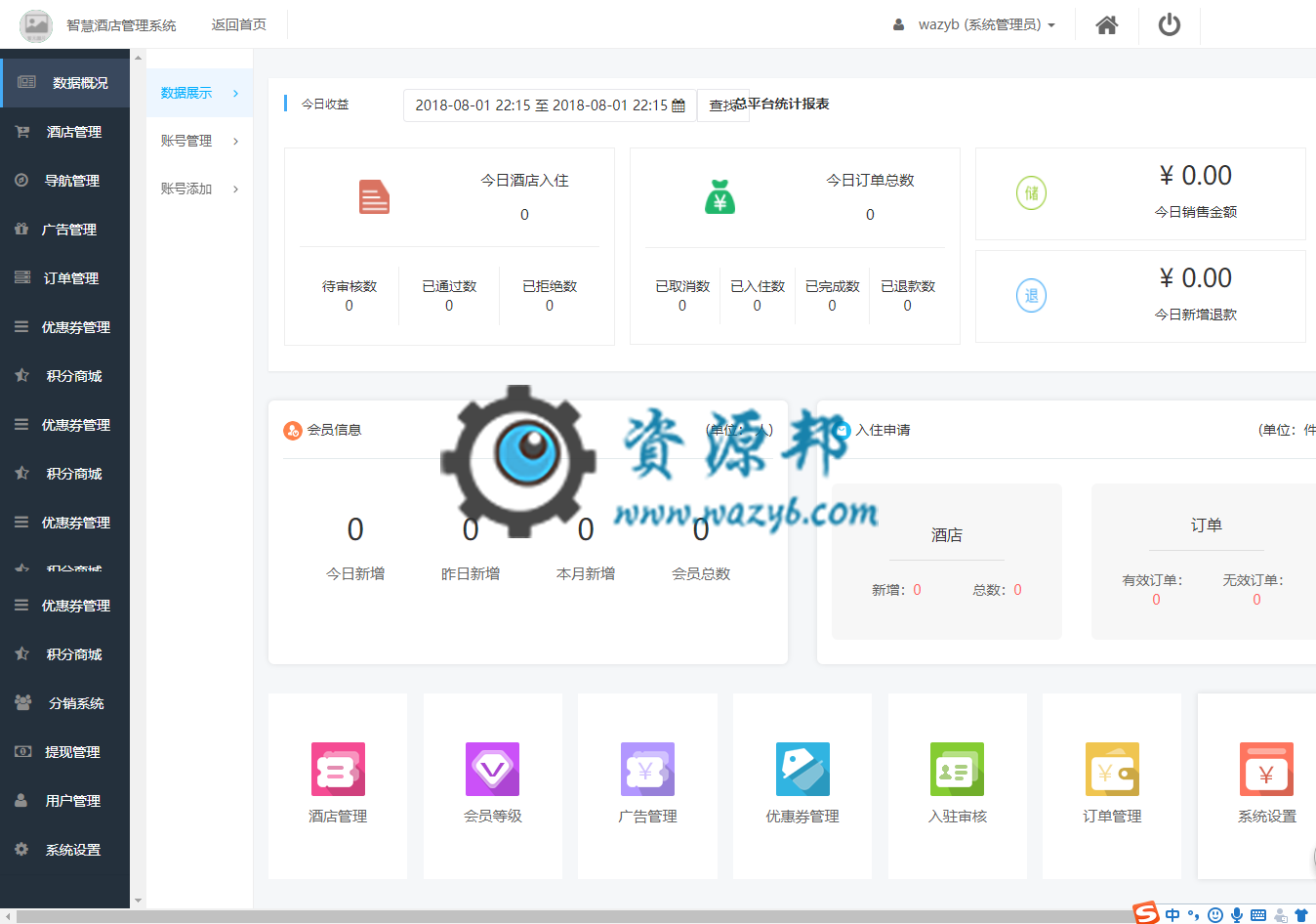Click the 已退款数 label

[908, 286]
